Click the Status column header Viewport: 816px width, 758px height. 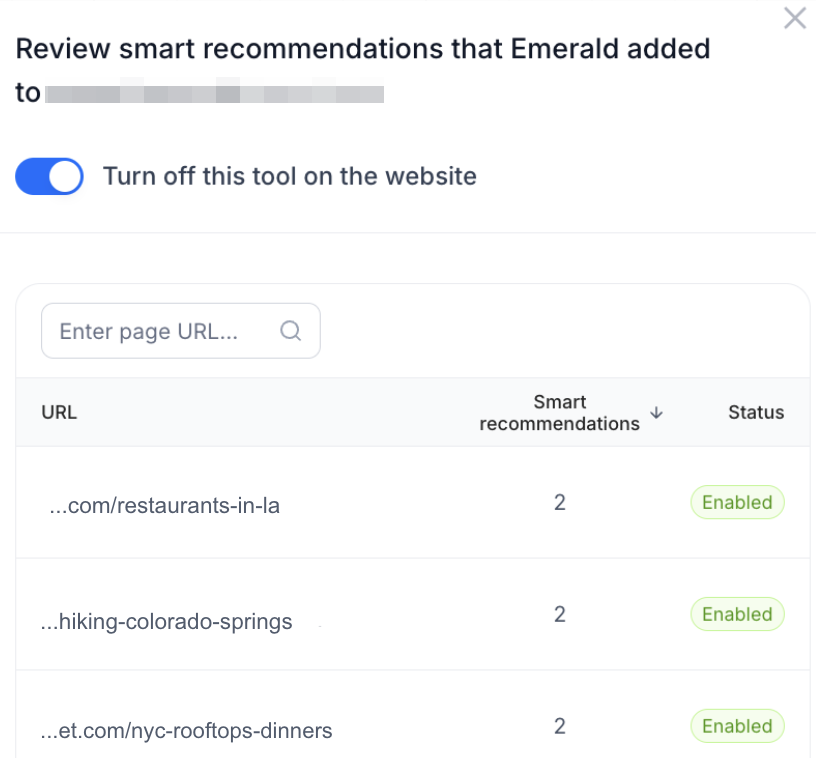click(x=756, y=412)
